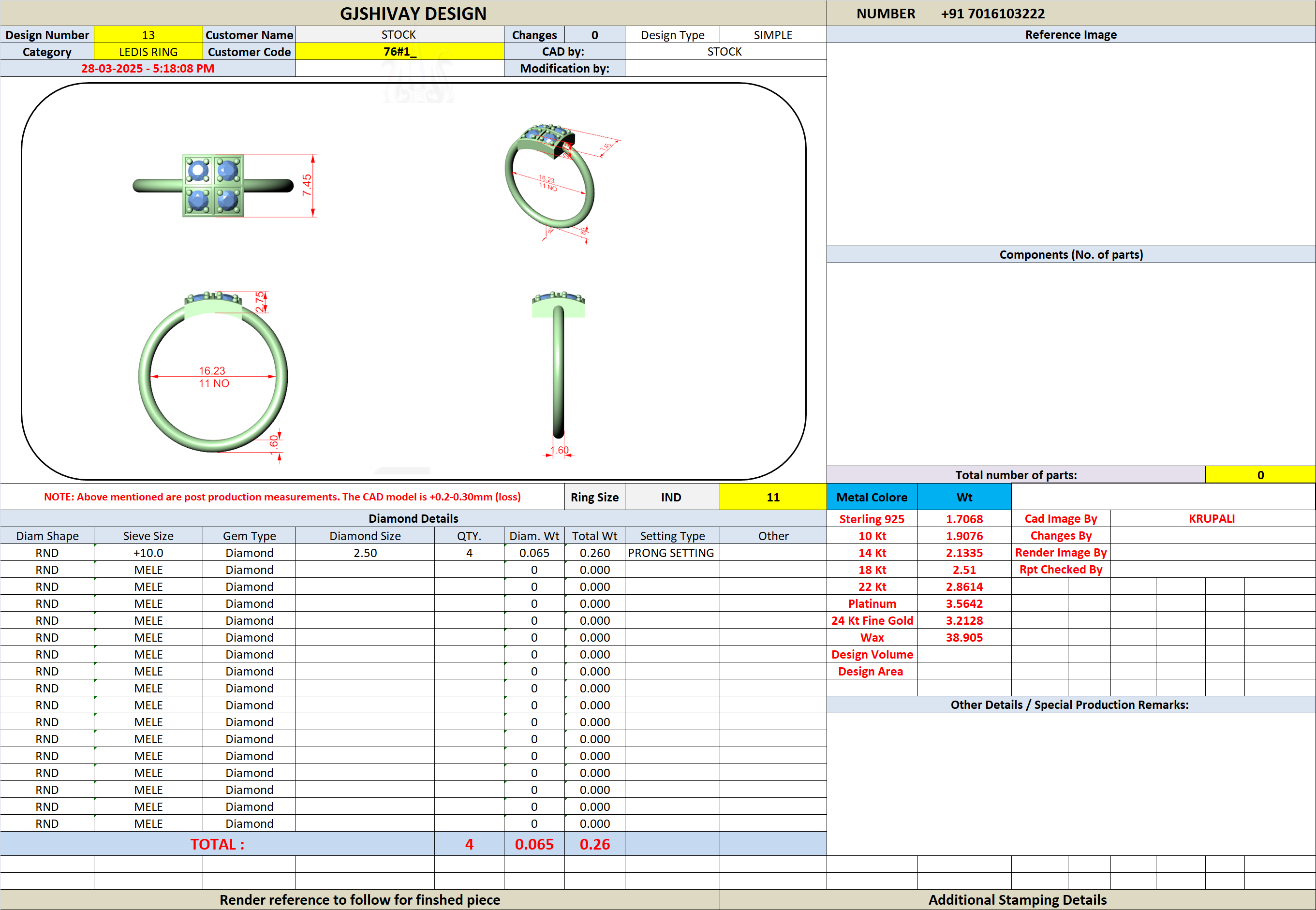The image size is (1316, 910).
Task: Click the TOTAL : label
Action: tap(217, 844)
